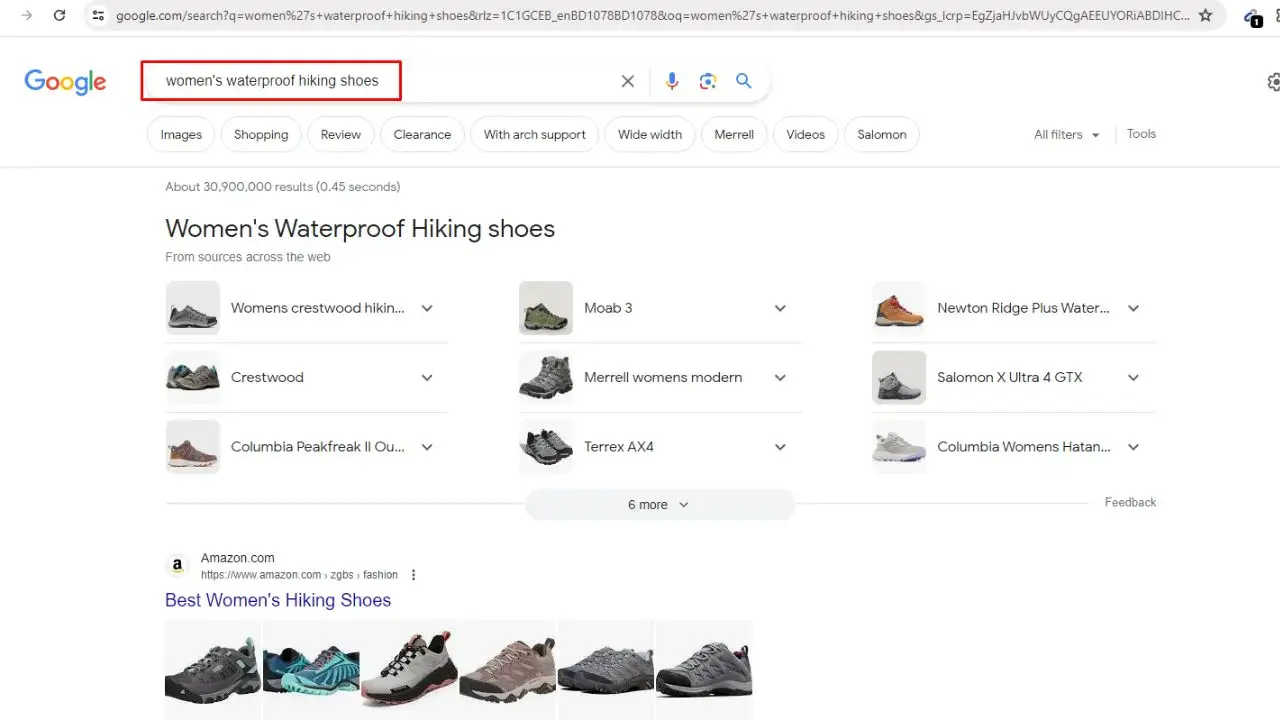Screen dimensions: 1280x720
Task: Expand the Moab 3 entry
Action: pyautogui.click(x=780, y=308)
